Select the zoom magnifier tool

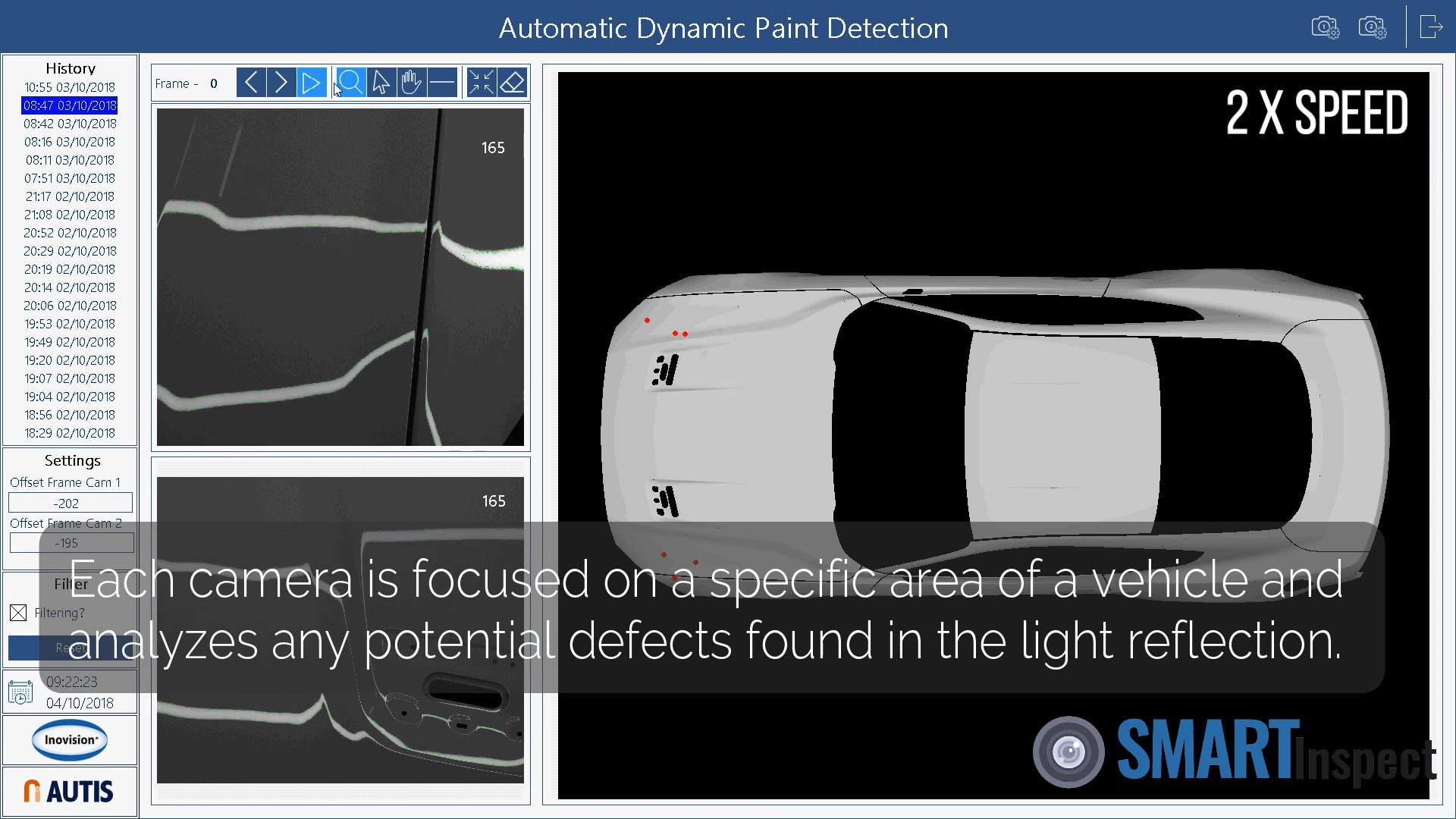[x=350, y=82]
